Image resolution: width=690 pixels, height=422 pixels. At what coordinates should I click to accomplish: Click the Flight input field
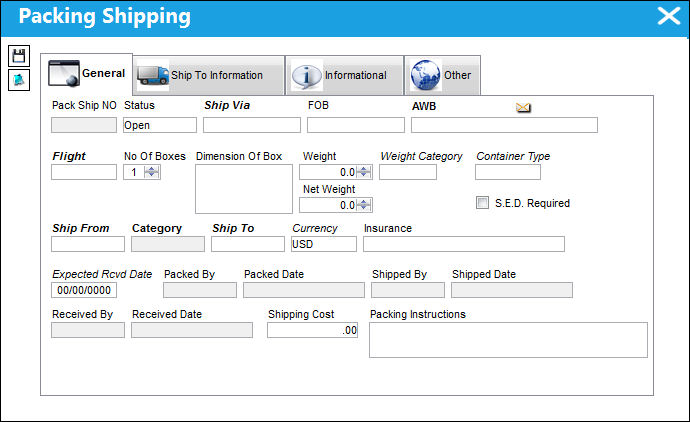[x=84, y=172]
